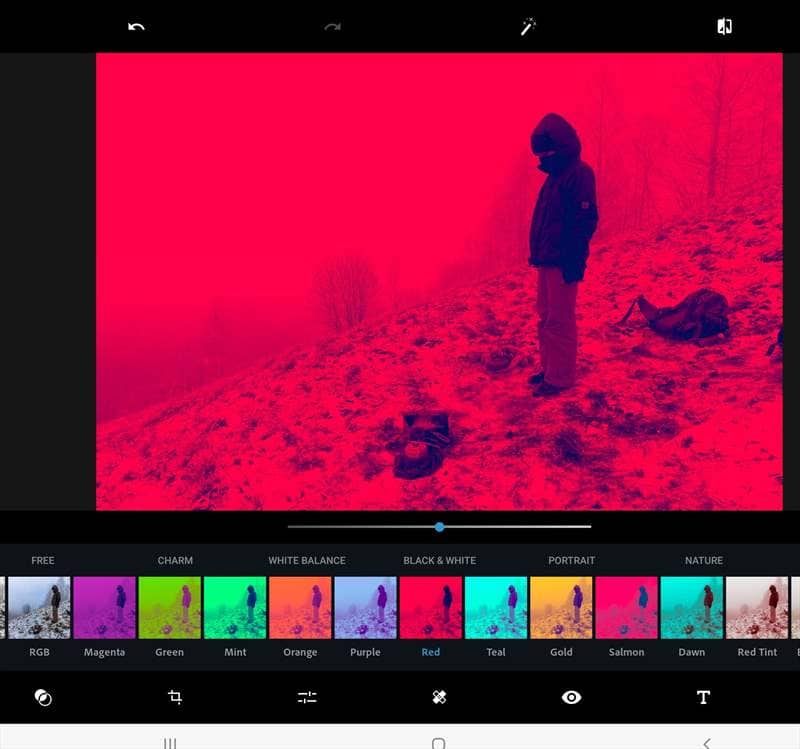
Task: Tap the Android home button
Action: (438, 743)
